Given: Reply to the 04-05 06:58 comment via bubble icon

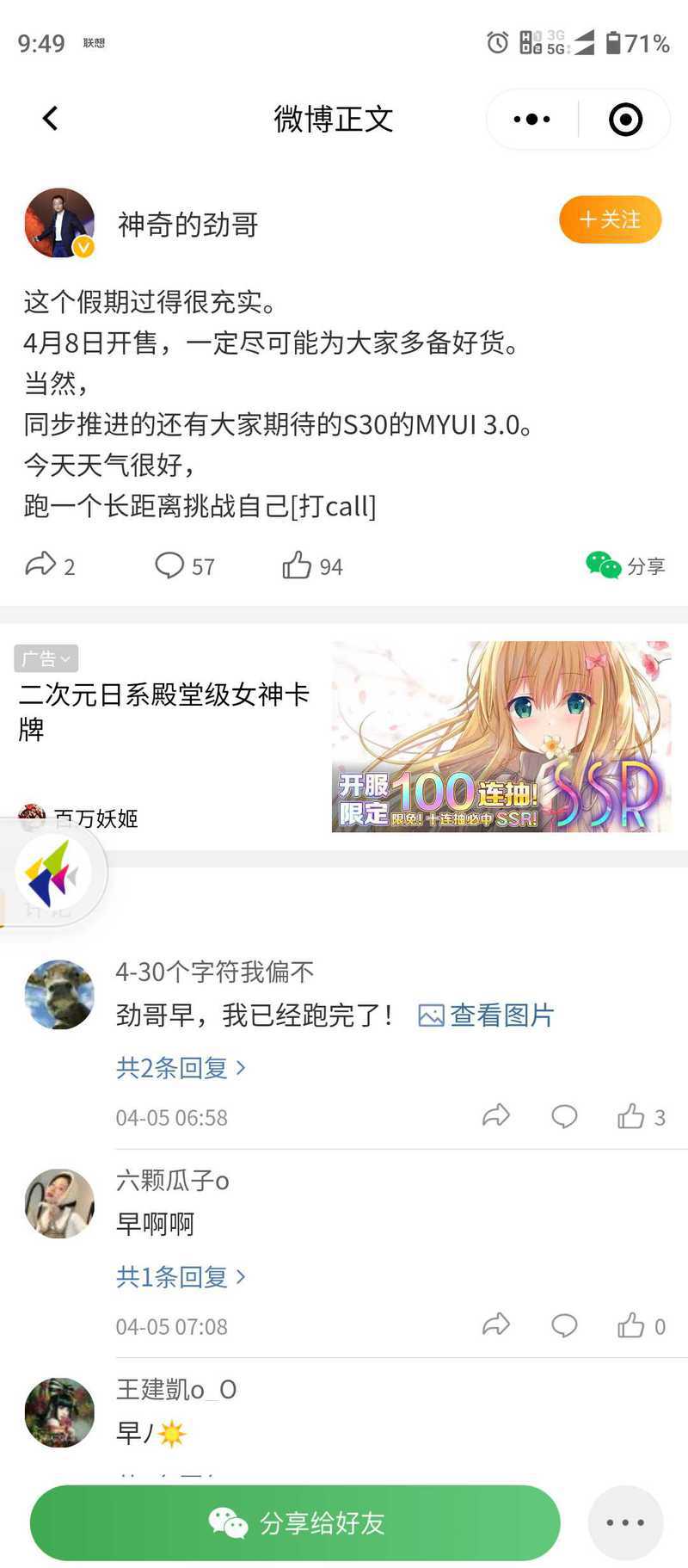Looking at the screenshot, I should [564, 1116].
